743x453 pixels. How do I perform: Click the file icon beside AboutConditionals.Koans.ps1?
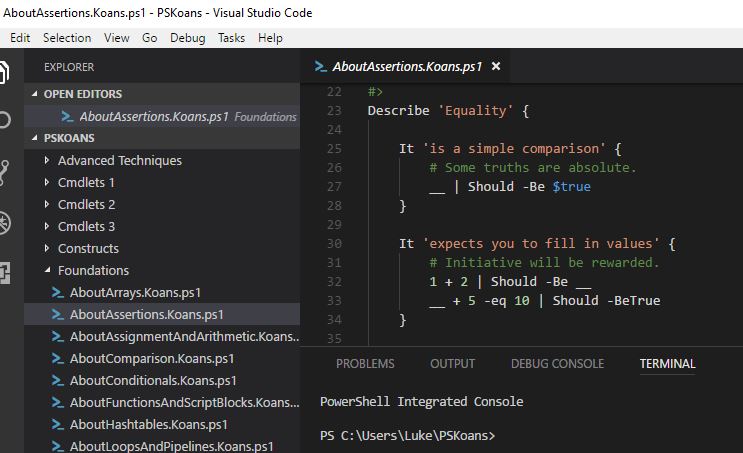(58, 381)
